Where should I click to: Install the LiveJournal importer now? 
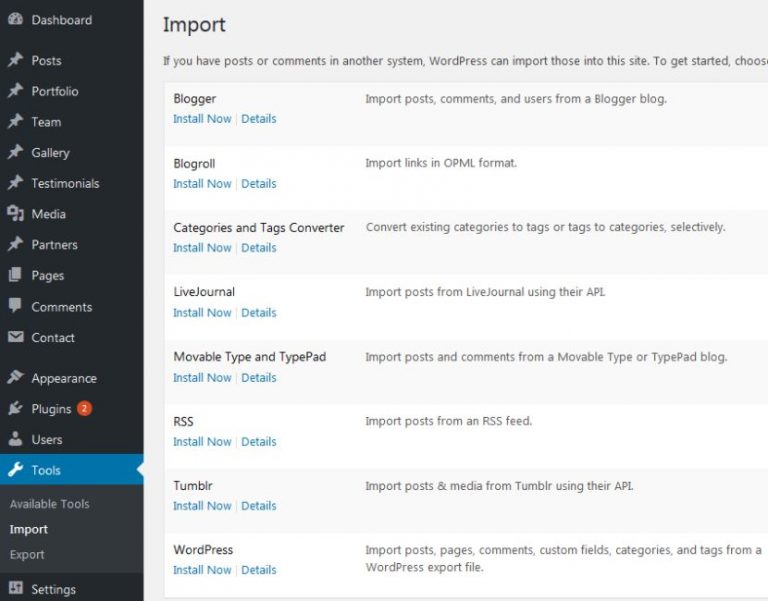pos(202,313)
